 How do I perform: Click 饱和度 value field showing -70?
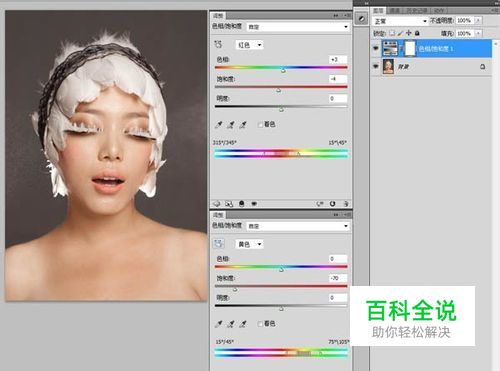click(x=338, y=278)
